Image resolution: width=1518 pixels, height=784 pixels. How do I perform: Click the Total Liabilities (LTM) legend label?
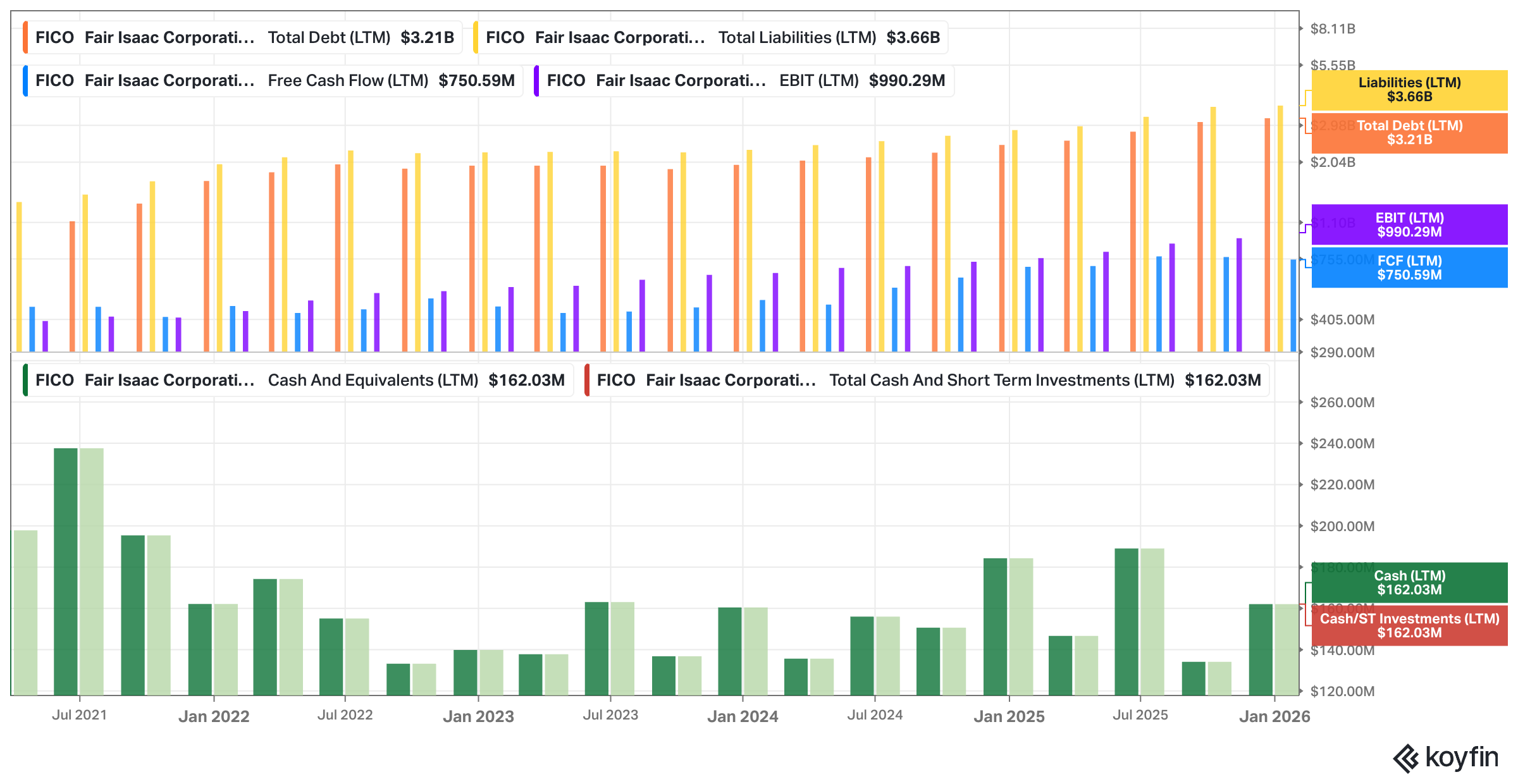coord(797,37)
